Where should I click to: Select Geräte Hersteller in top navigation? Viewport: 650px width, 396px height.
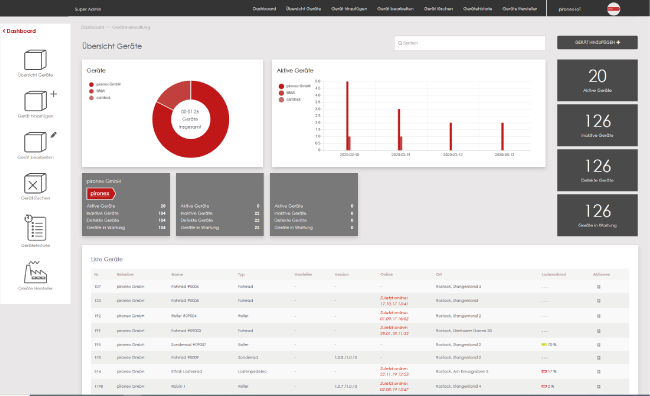tap(519, 9)
